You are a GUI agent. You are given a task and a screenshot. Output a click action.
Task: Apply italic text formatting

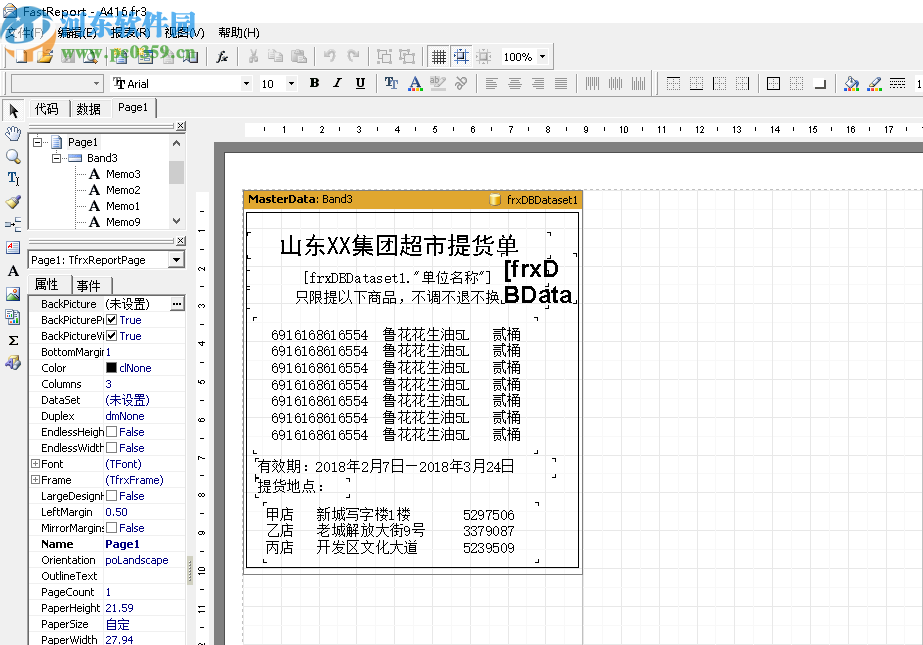coord(337,84)
